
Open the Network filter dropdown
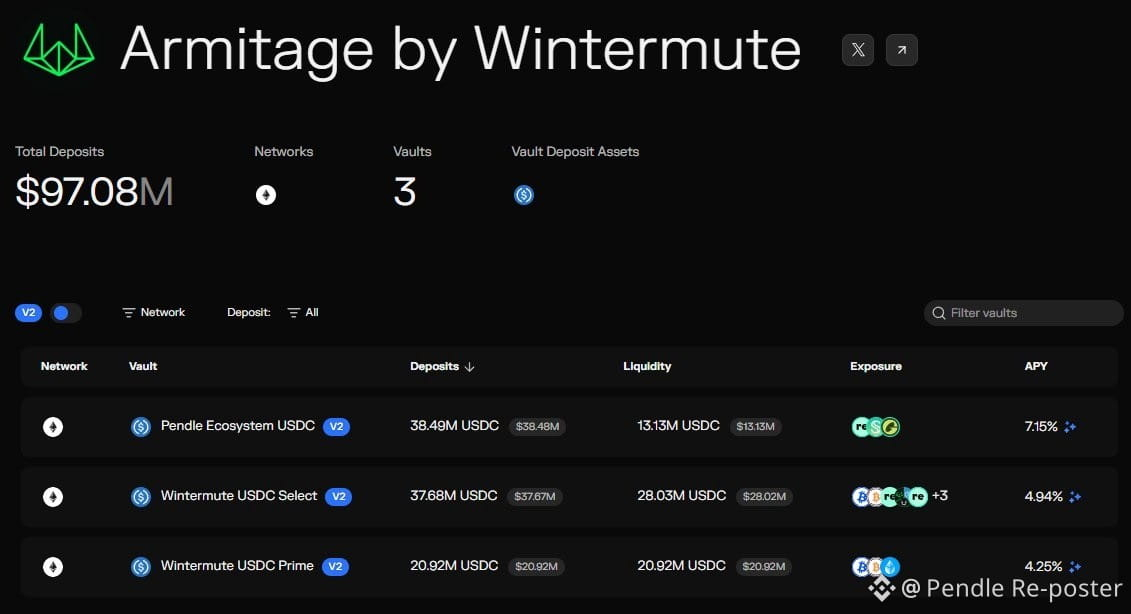tap(154, 312)
